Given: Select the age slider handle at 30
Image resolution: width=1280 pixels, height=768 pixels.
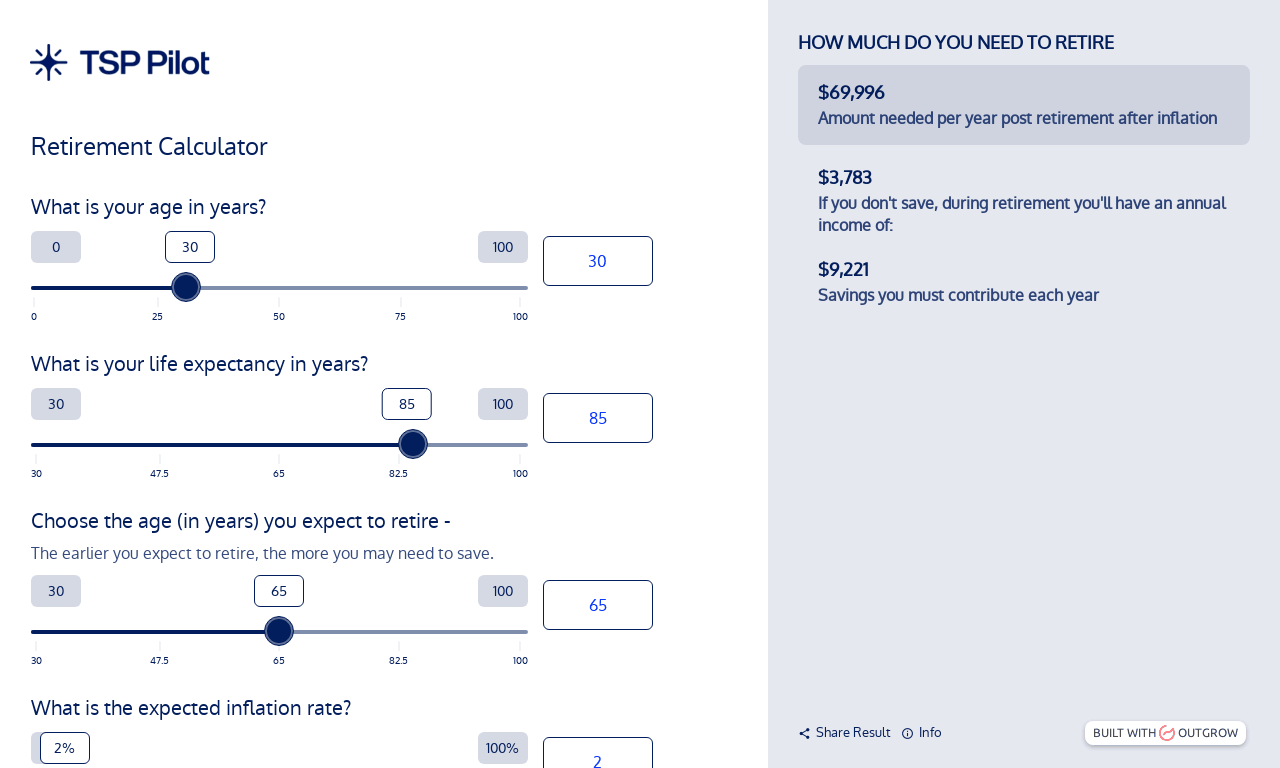Looking at the screenshot, I should point(185,287).
